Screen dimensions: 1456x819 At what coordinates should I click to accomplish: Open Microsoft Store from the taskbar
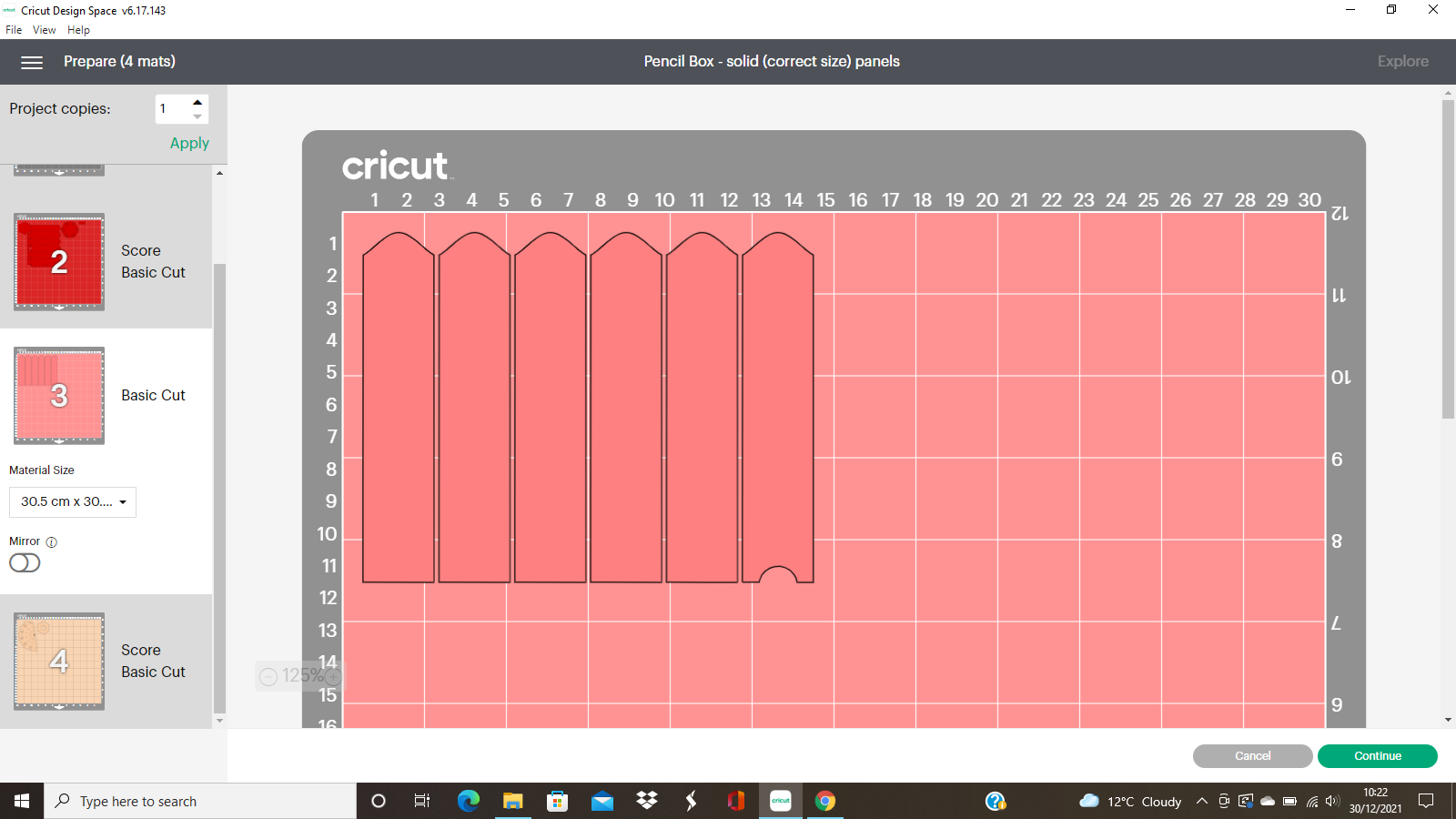point(557,801)
